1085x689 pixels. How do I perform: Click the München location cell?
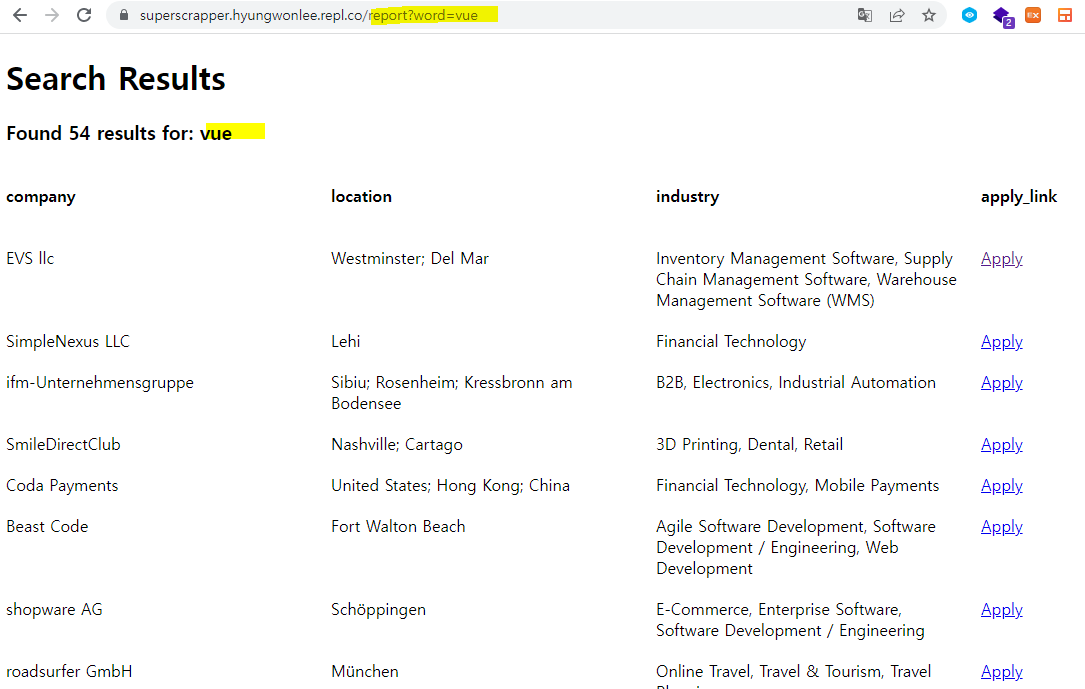365,672
